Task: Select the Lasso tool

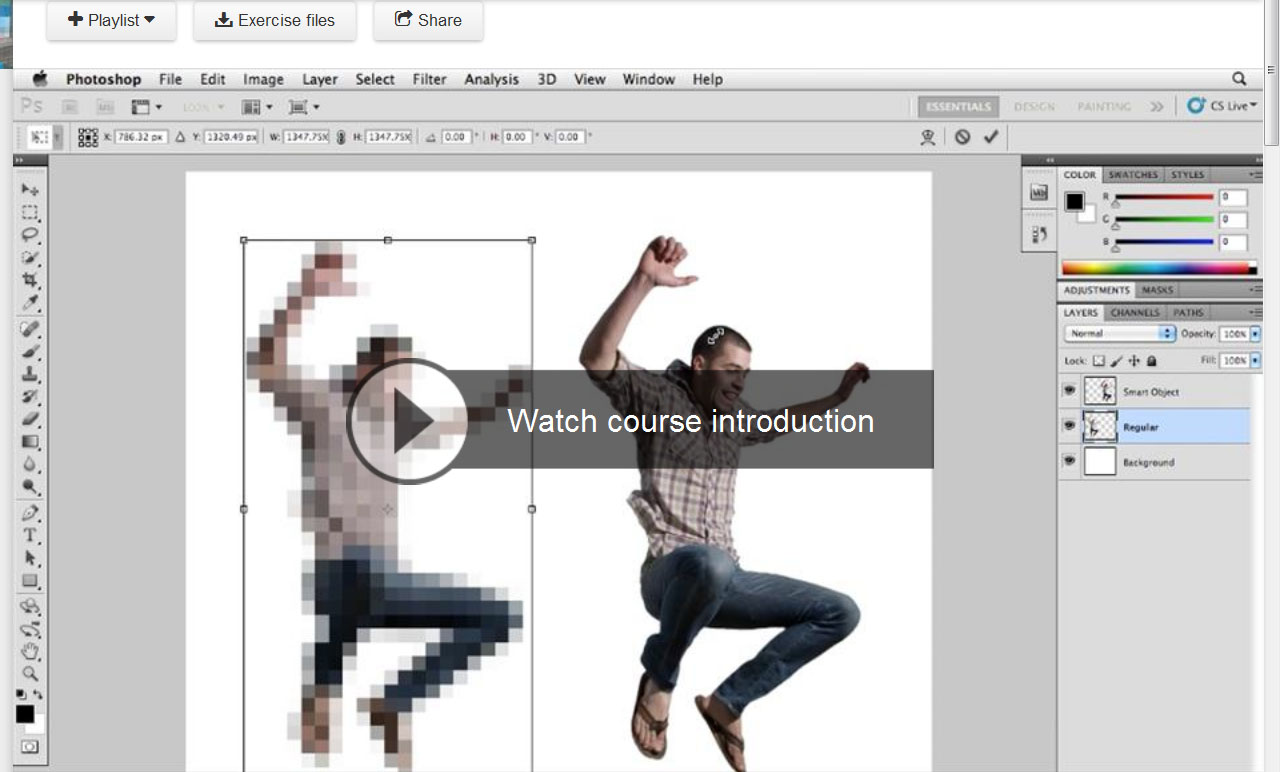Action: pyautogui.click(x=30, y=236)
